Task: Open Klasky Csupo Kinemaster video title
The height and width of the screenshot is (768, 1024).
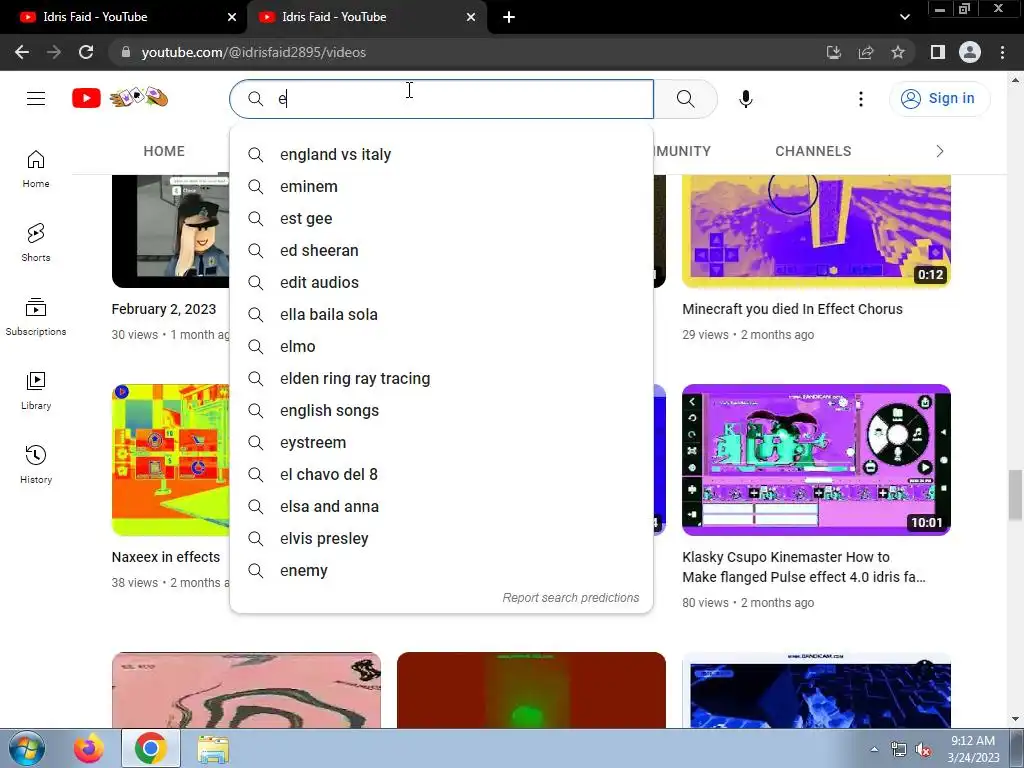Action: coord(804,567)
